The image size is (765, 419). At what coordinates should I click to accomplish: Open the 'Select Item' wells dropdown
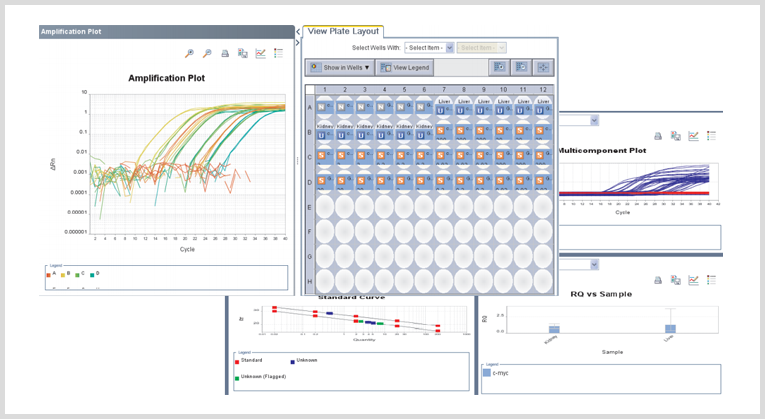coord(429,47)
